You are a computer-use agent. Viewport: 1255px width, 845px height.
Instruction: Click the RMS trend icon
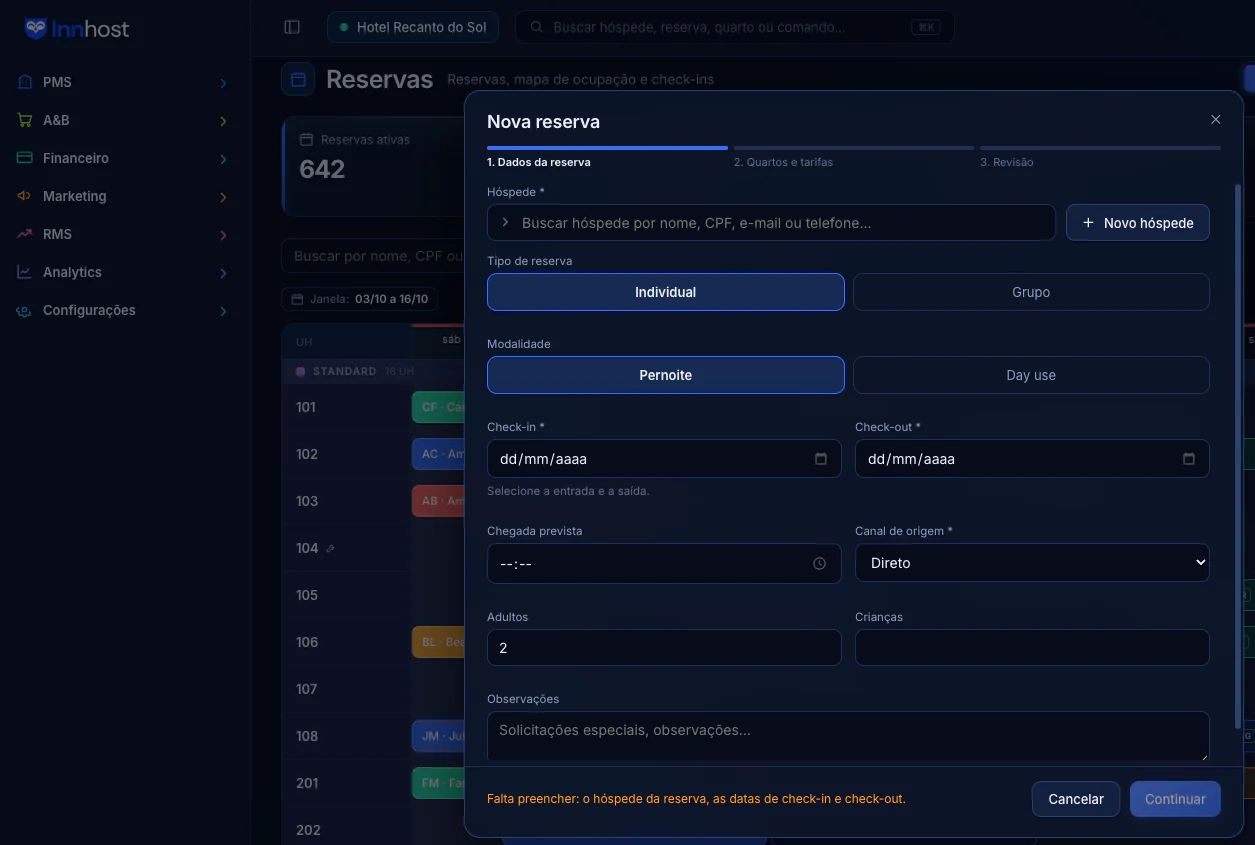25,234
